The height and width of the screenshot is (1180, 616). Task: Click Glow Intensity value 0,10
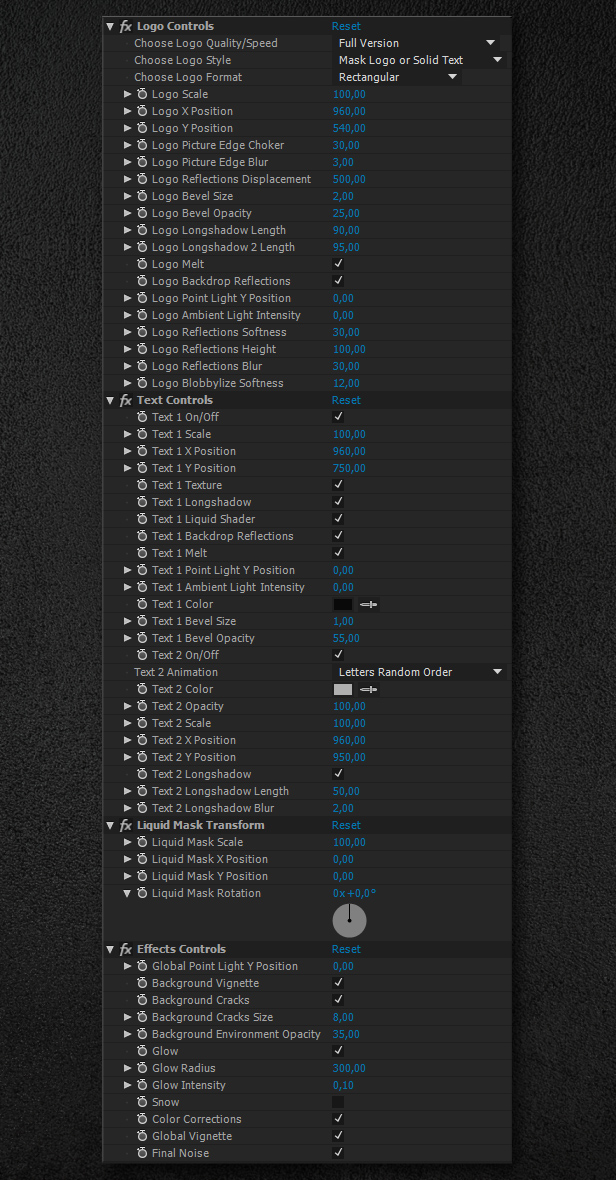[x=343, y=1085]
